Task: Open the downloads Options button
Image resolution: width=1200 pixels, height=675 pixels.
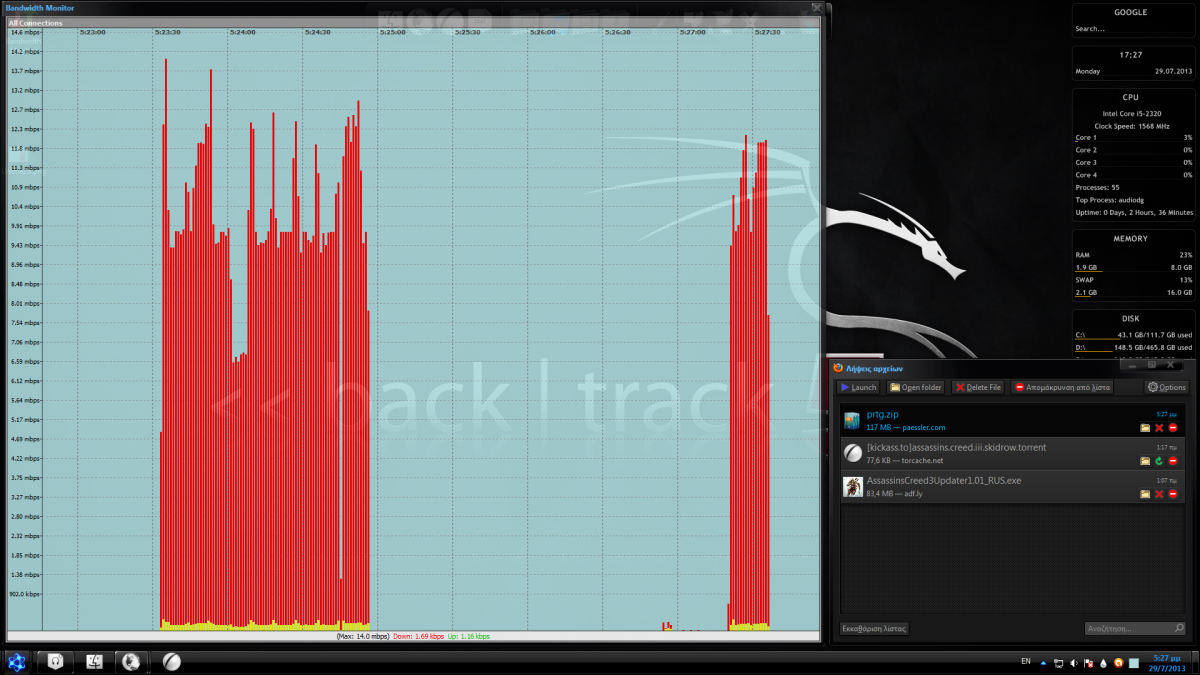Action: point(1166,387)
